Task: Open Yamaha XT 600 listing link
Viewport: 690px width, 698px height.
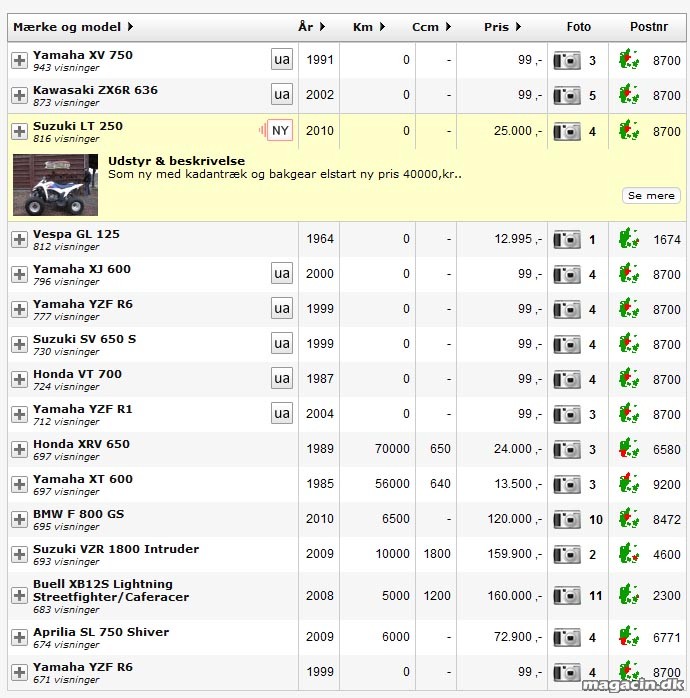Action: 83,479
